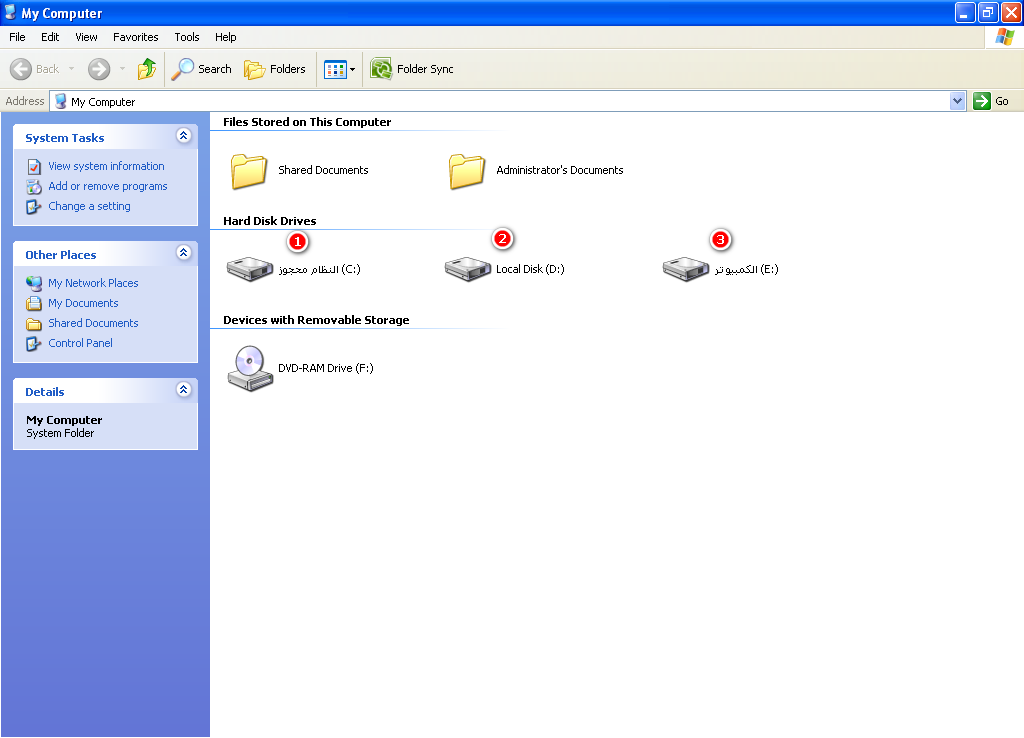The image size is (1024, 738).
Task: Open Administrator's Documents folder icon
Action: click(x=467, y=171)
